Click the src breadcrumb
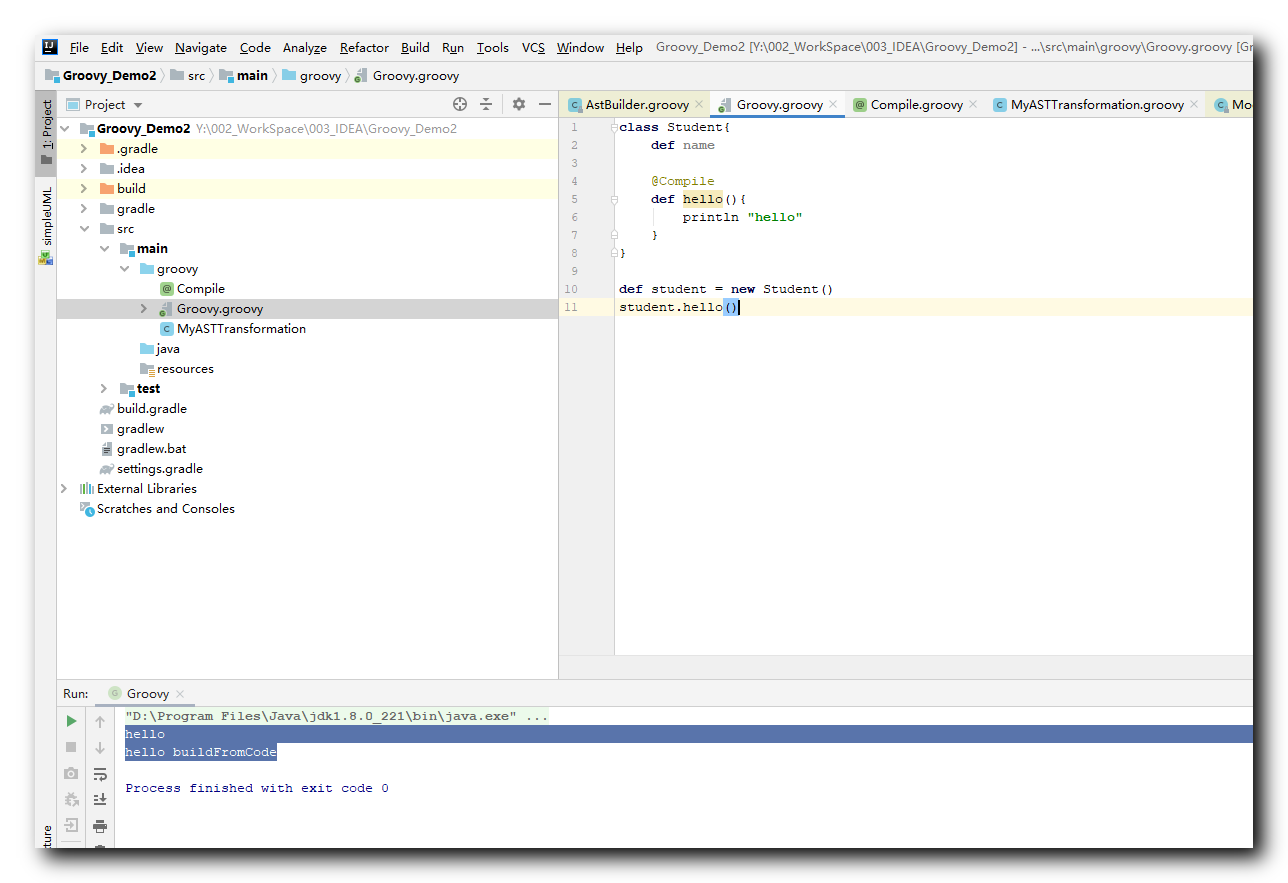 (188, 76)
